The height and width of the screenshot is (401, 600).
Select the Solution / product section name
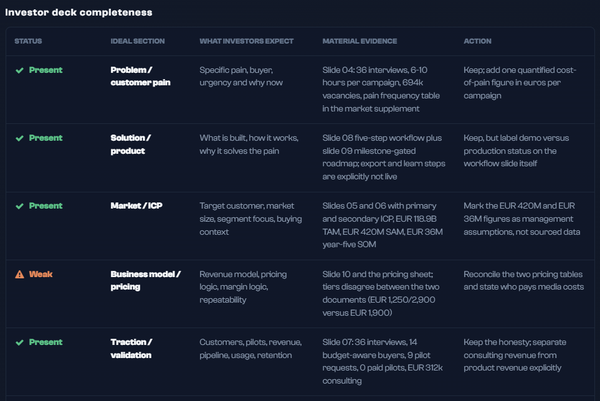point(130,144)
